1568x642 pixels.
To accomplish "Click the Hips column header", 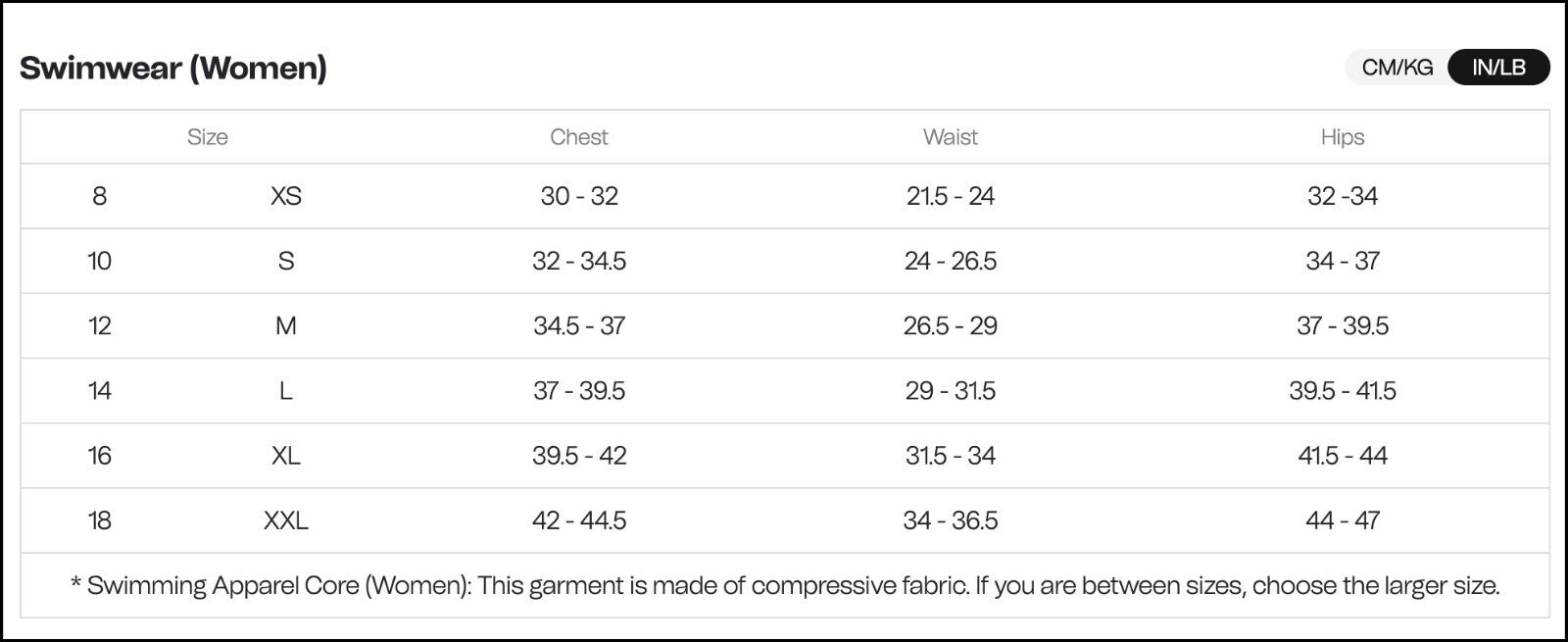I will click(x=1343, y=137).
